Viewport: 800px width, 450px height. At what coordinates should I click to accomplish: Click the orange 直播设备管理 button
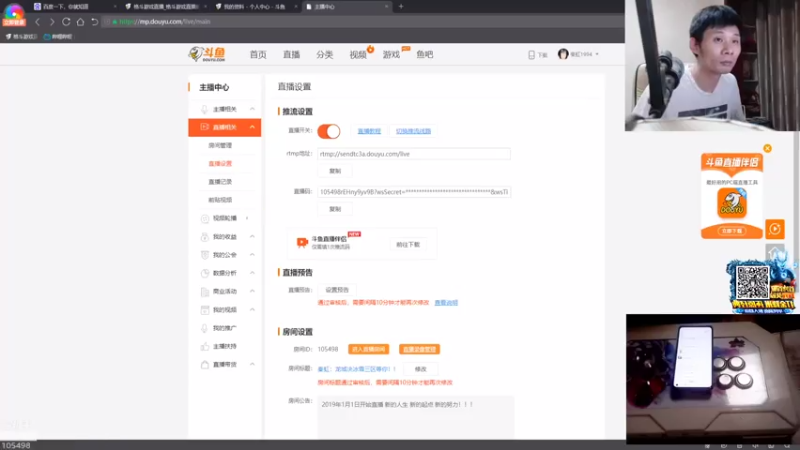[419, 349]
